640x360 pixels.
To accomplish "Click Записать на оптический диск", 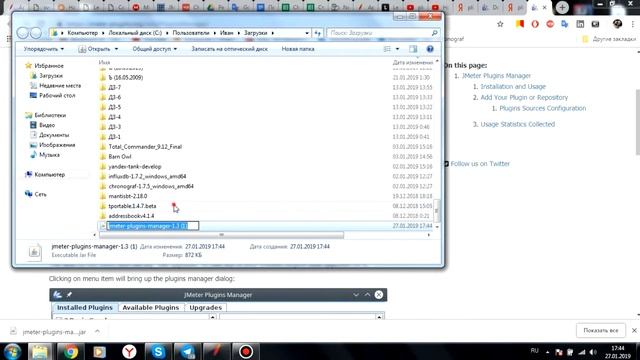I will pos(229,49).
